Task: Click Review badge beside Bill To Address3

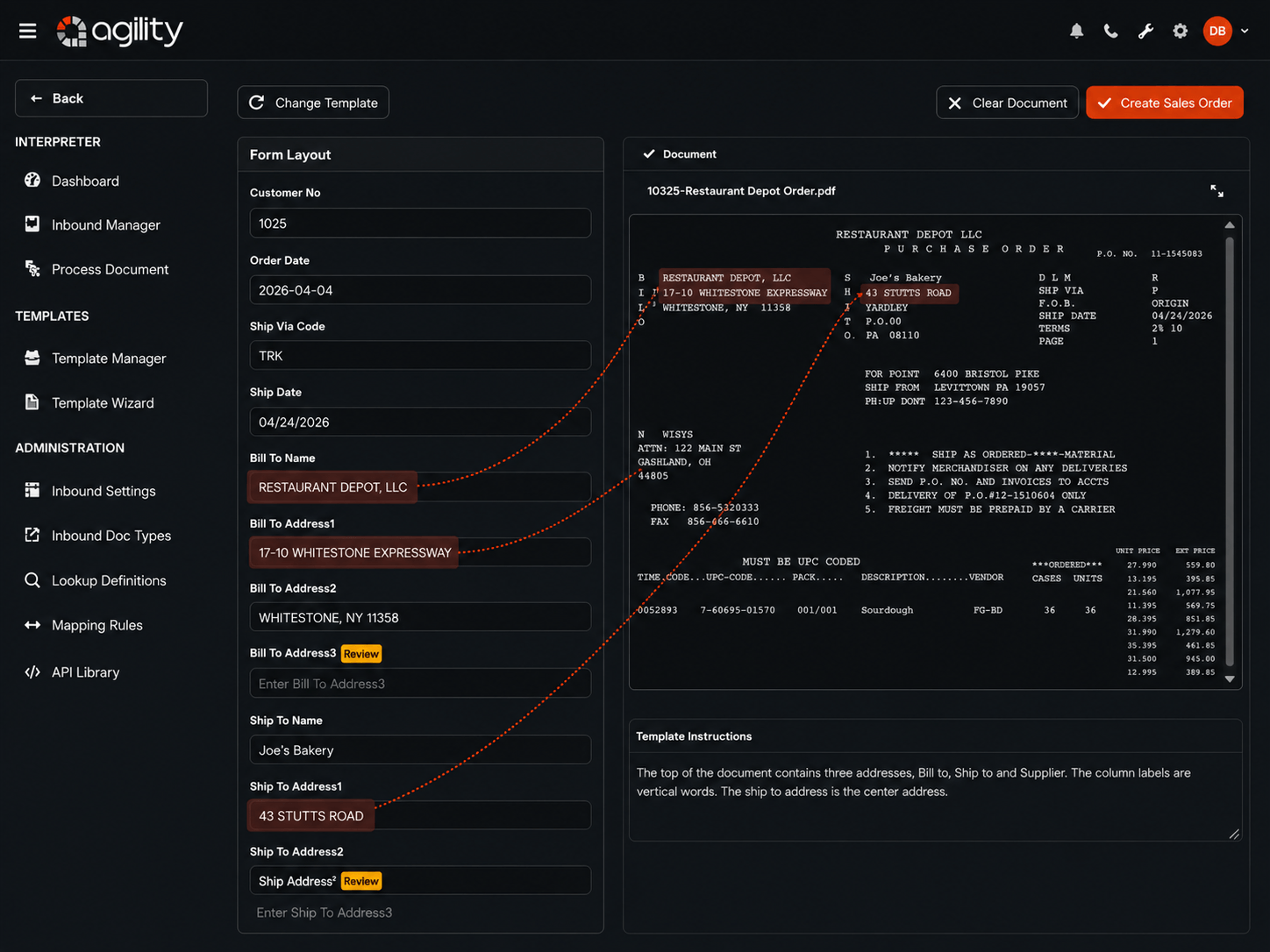Action: coord(361,654)
